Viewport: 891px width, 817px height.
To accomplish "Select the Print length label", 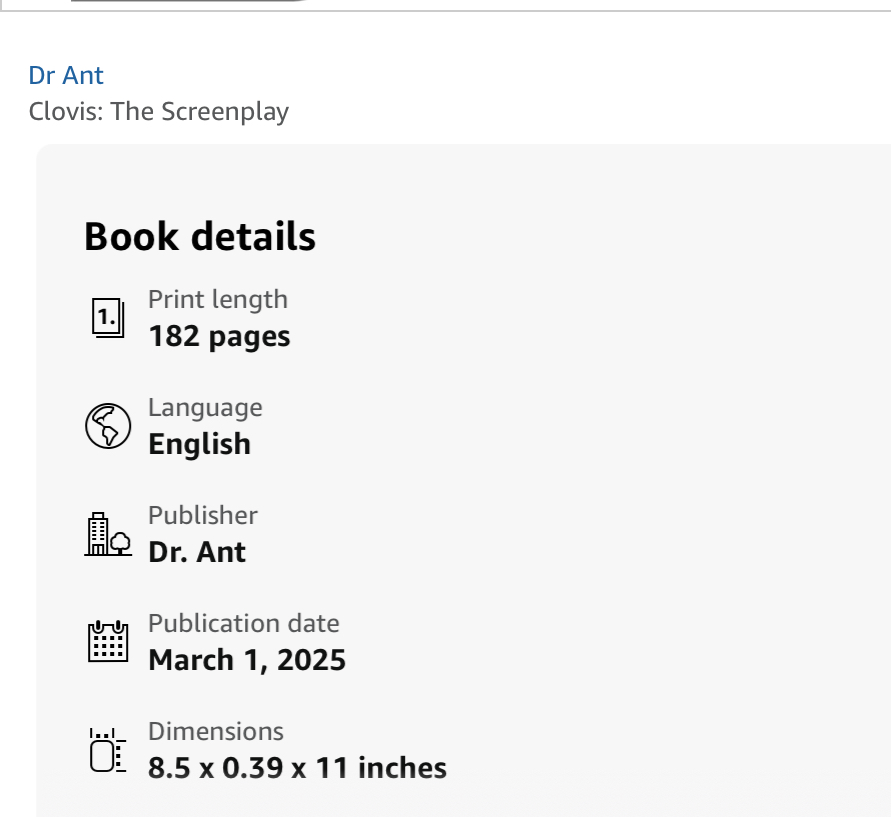I will [218, 299].
